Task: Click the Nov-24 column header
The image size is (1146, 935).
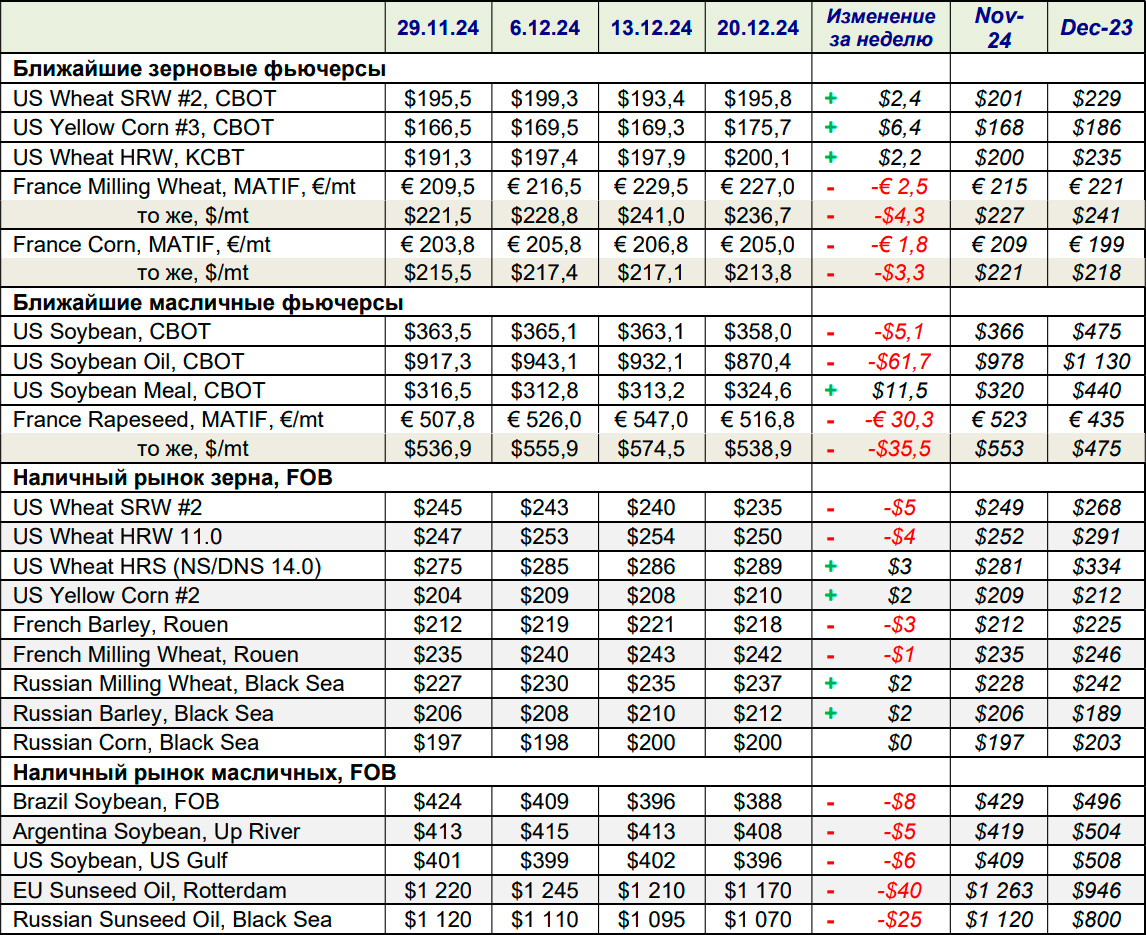Action: tap(999, 28)
